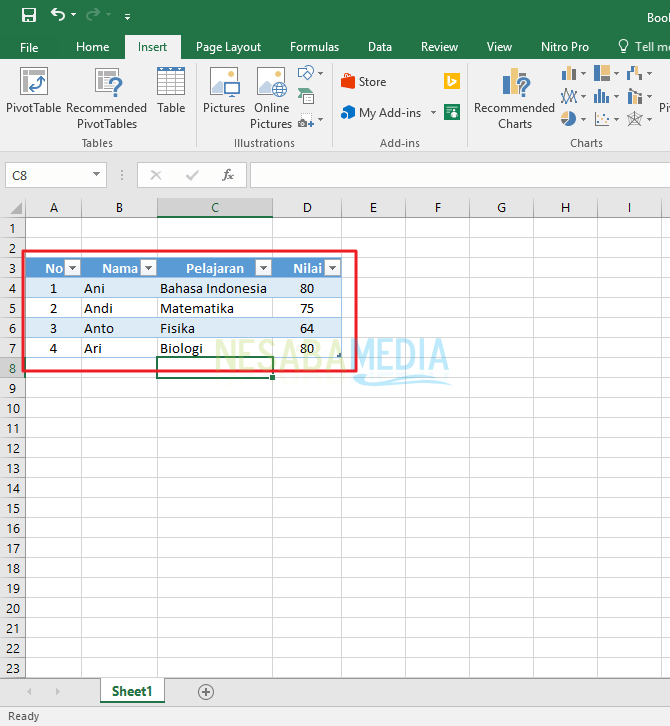Click the People Graph add-in icon
670x726 pixels.
click(x=451, y=112)
